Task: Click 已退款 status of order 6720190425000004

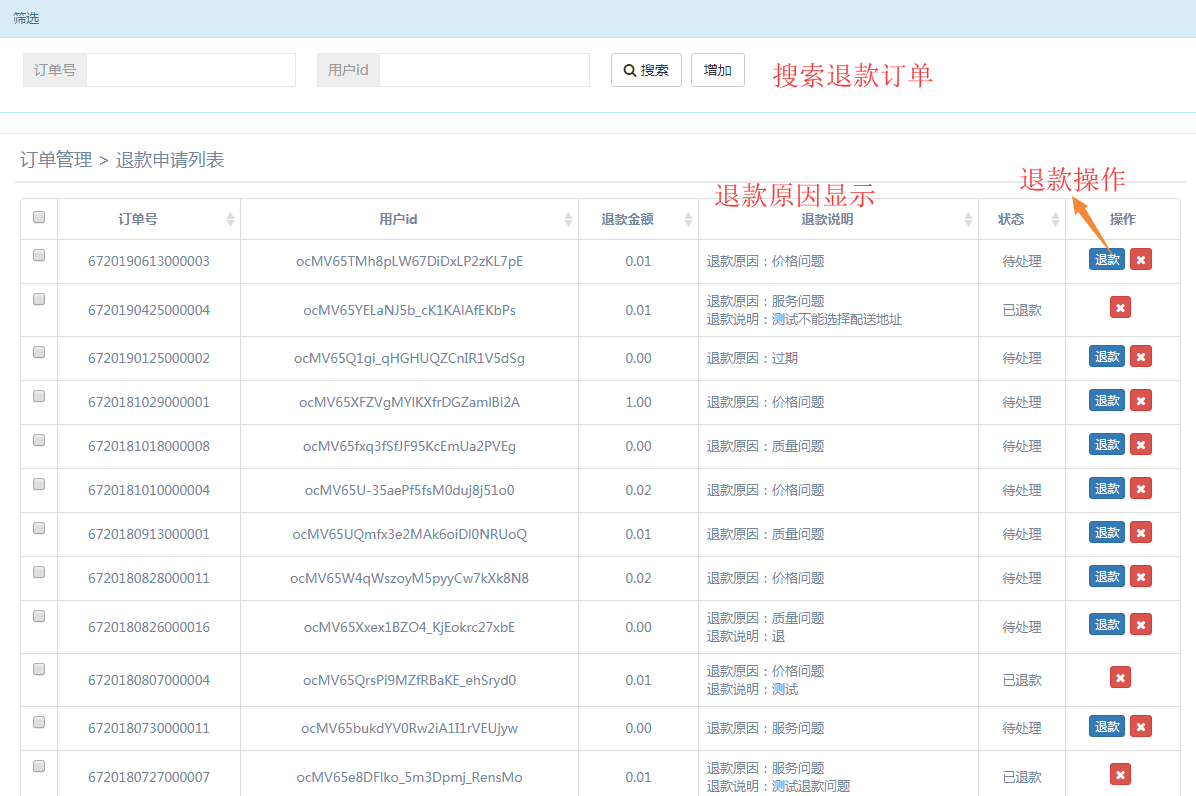Action: click(x=1022, y=310)
